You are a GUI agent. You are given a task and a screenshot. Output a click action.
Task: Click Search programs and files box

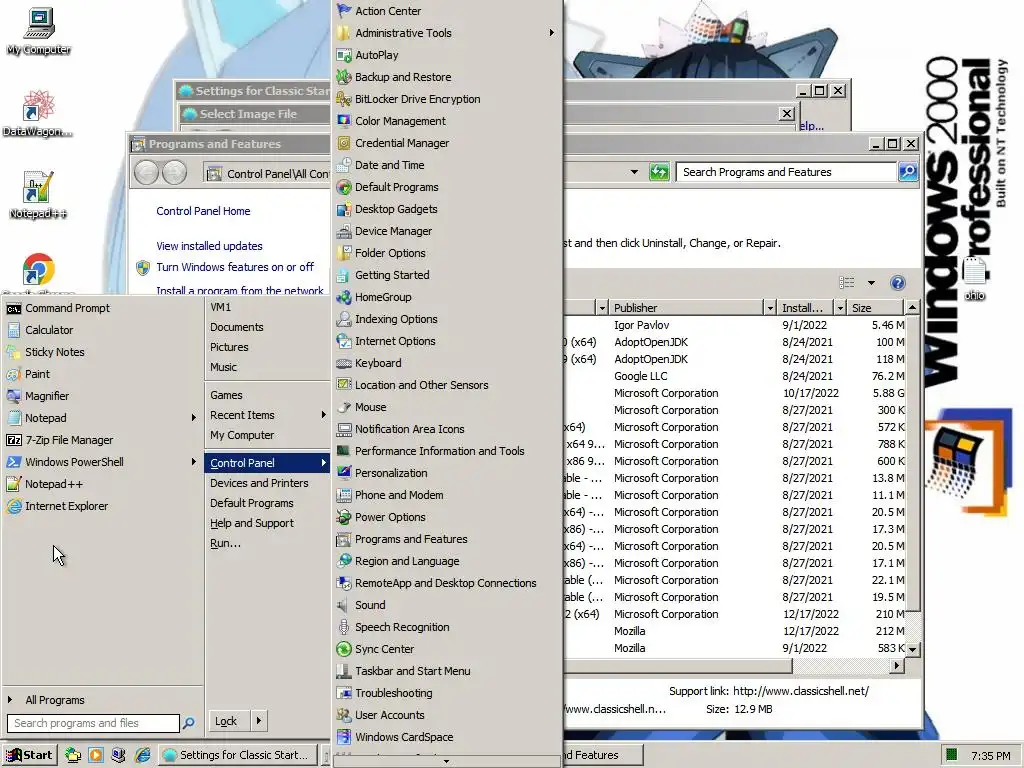(x=93, y=723)
